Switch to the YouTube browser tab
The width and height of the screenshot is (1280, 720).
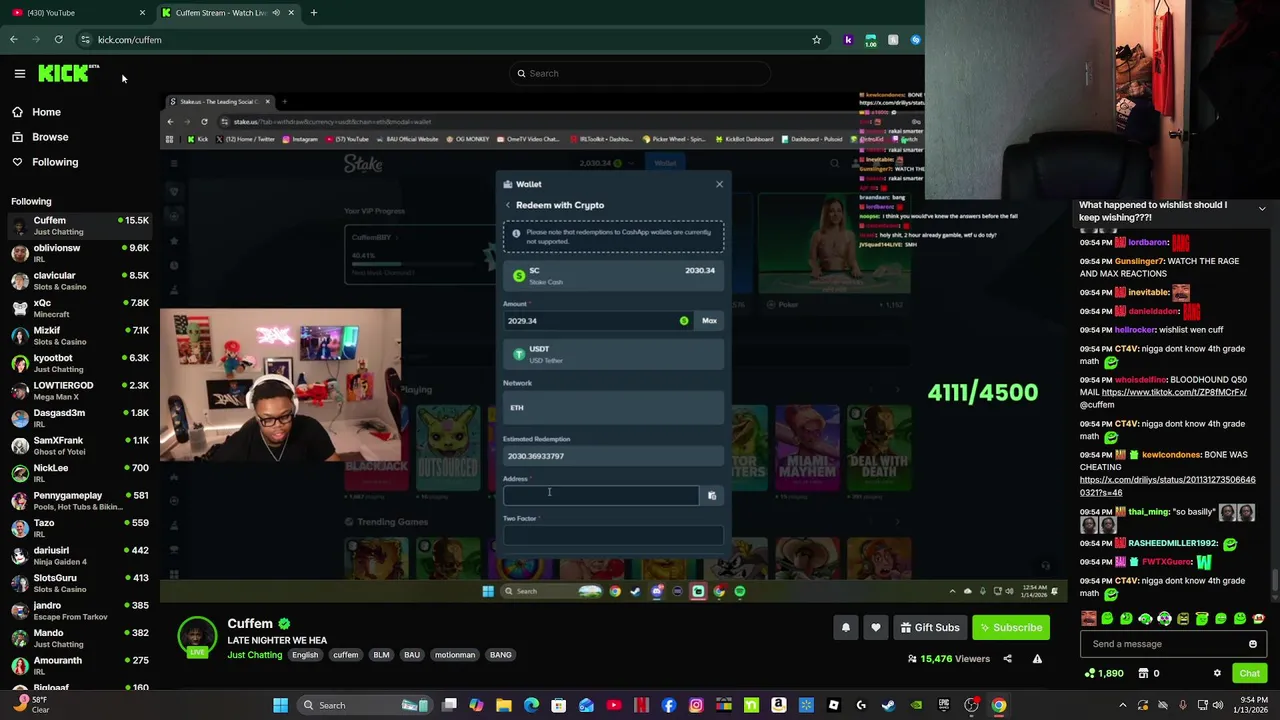tap(76, 13)
